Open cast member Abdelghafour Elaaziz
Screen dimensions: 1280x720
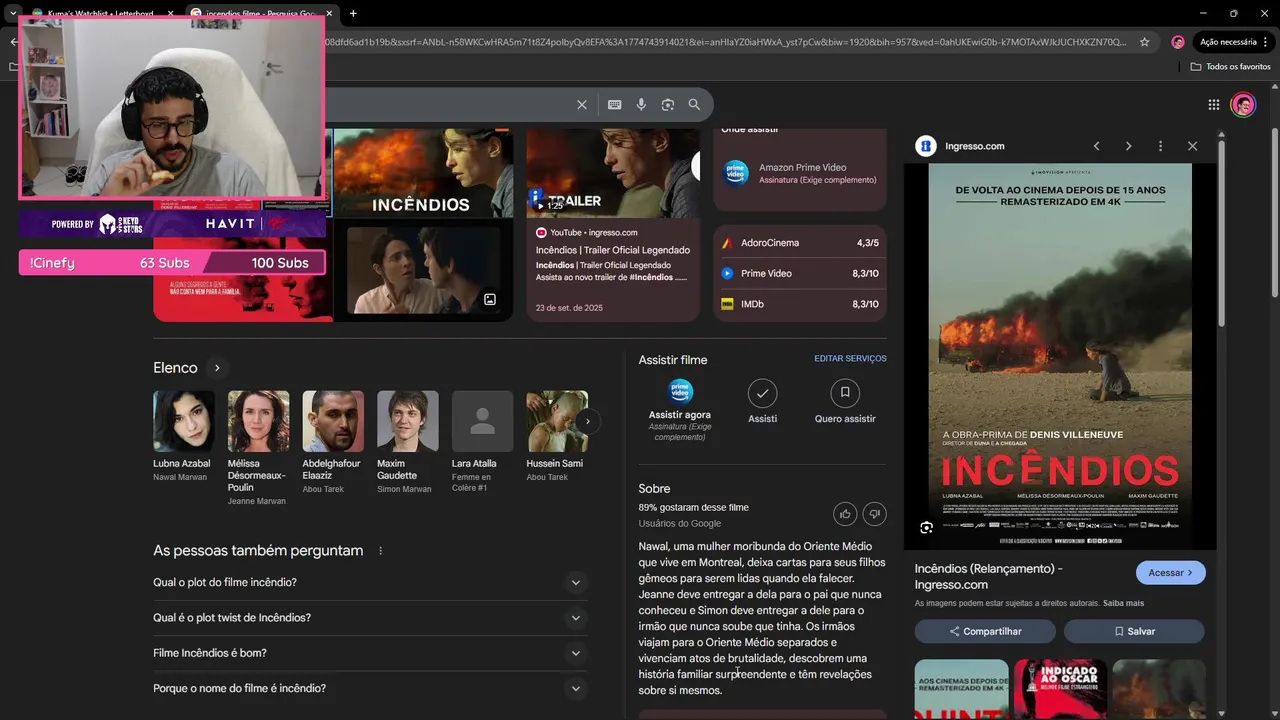tap(333, 442)
